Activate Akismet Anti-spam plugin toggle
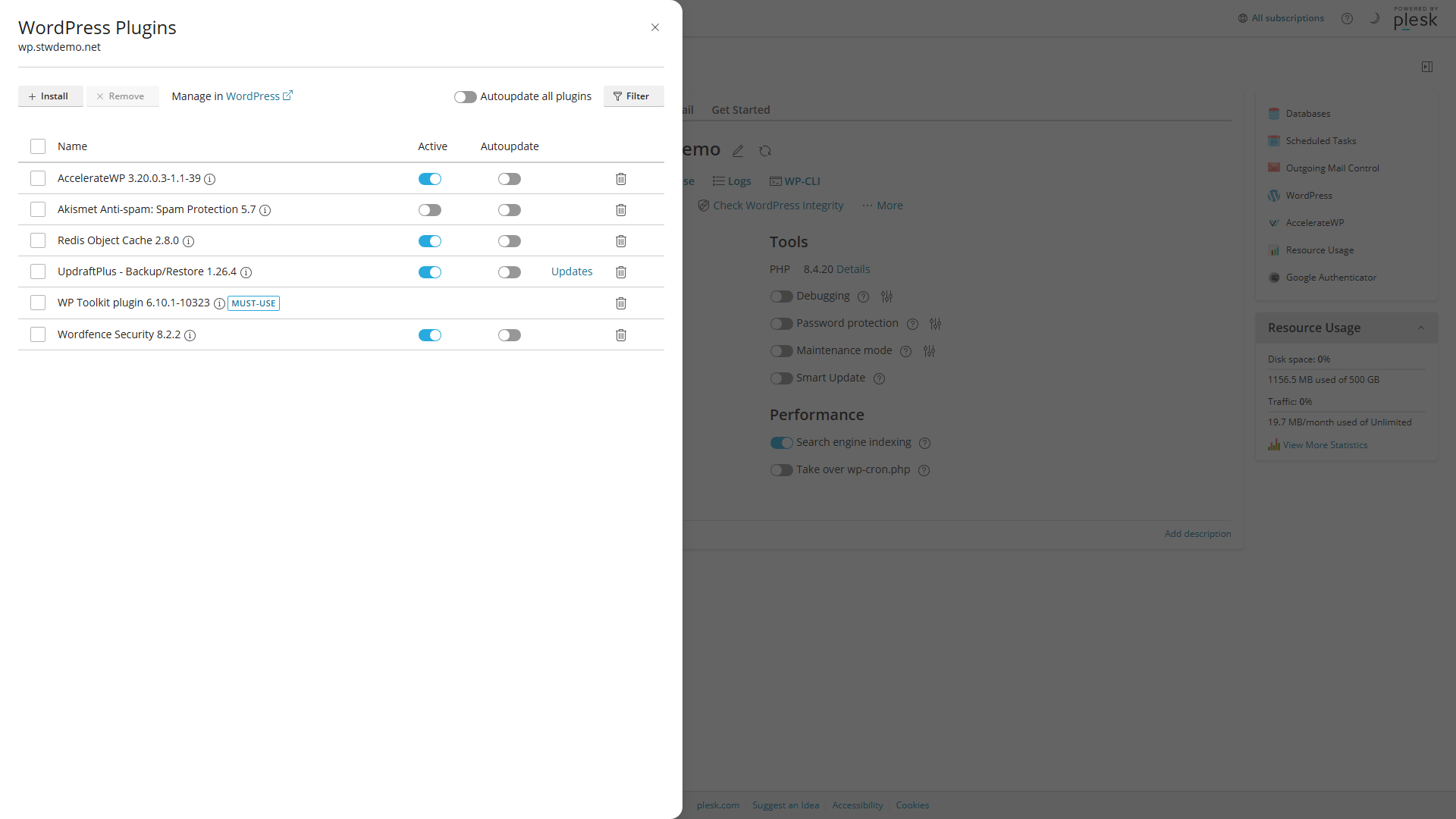 pos(430,210)
